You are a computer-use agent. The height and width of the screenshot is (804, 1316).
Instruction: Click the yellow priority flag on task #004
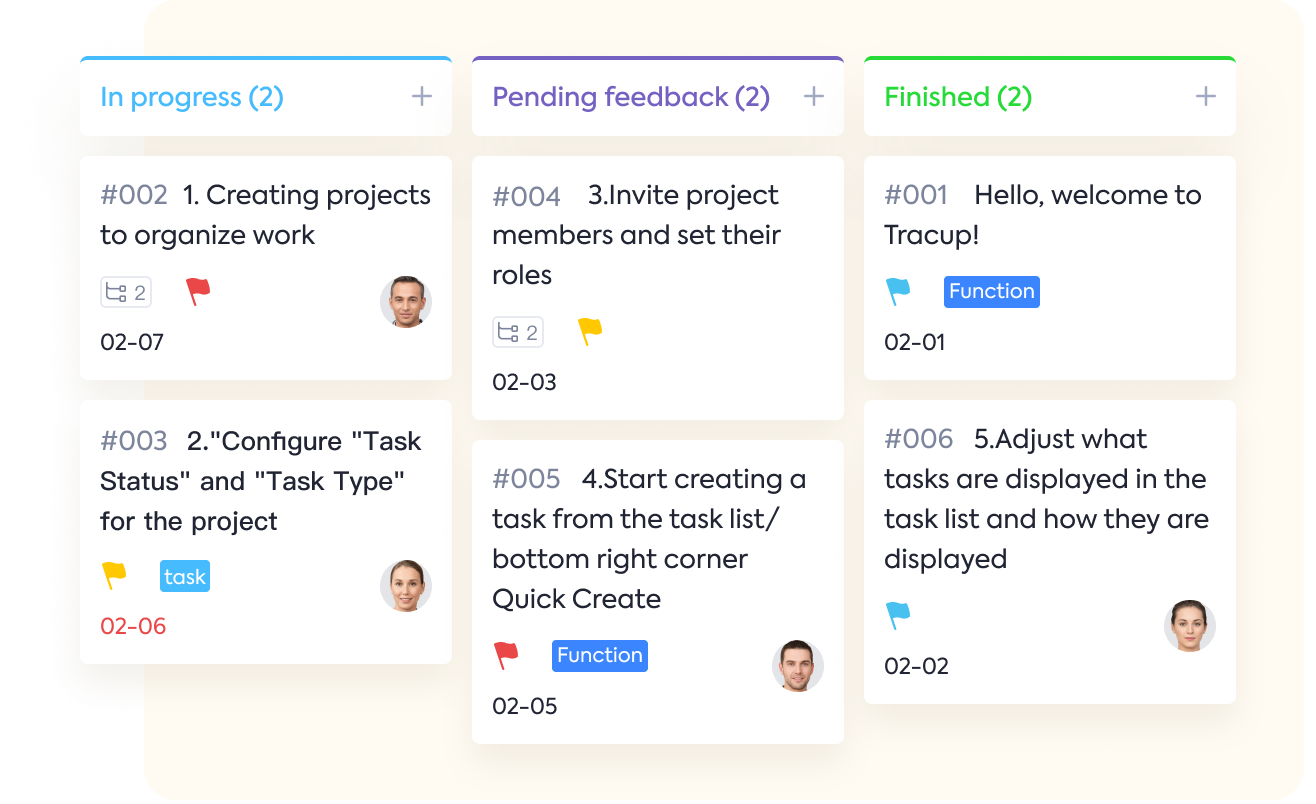590,332
